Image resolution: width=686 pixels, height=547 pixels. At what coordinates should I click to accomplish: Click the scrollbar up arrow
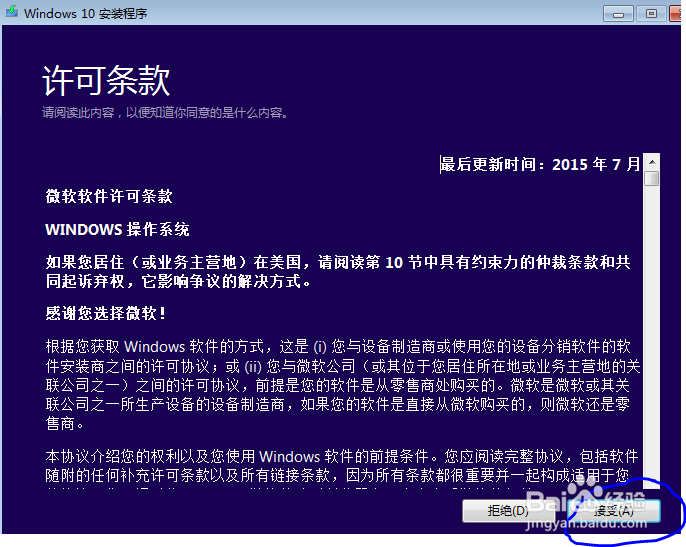(652, 162)
